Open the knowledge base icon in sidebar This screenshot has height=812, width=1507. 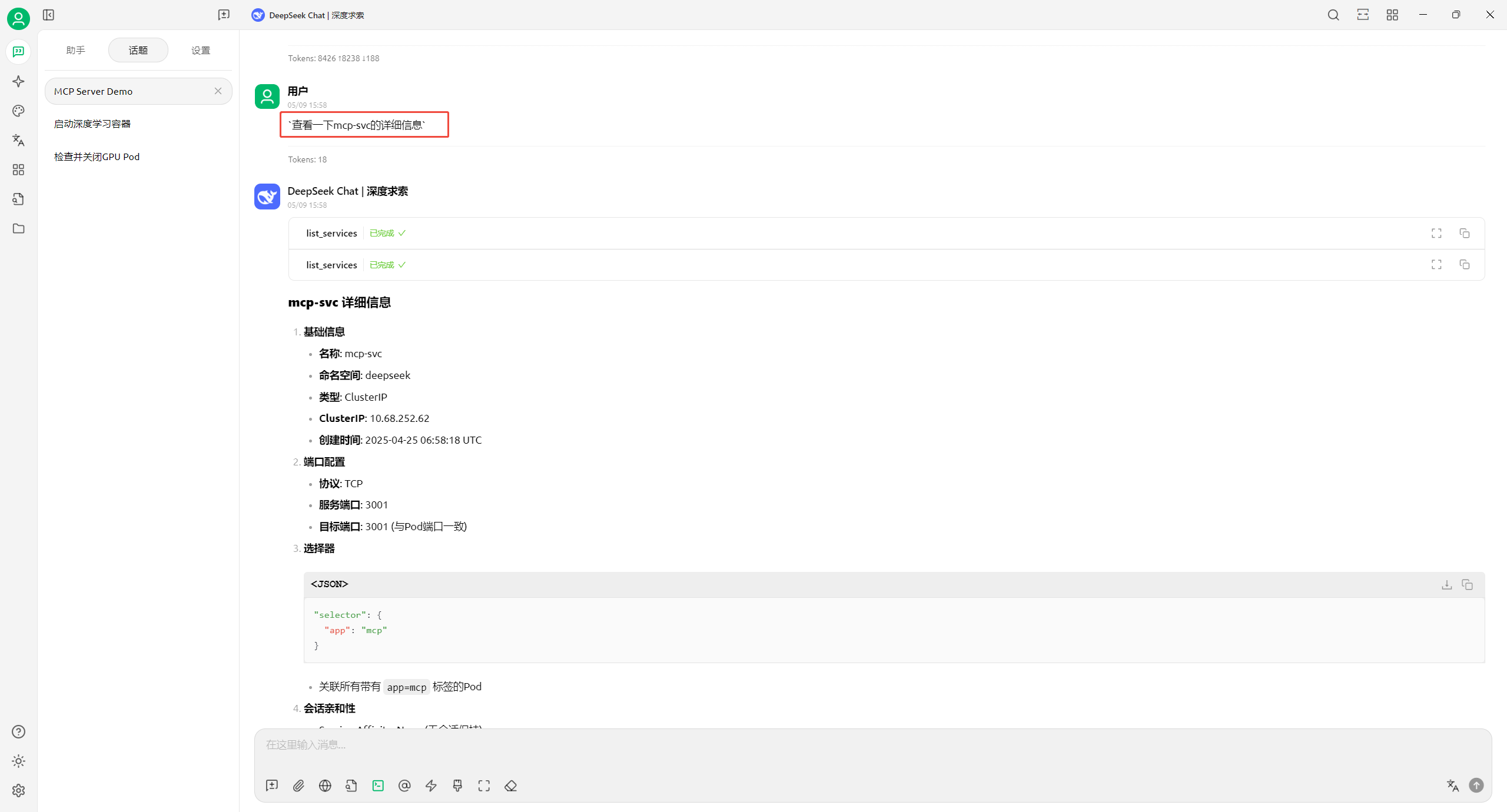pyautogui.click(x=18, y=199)
